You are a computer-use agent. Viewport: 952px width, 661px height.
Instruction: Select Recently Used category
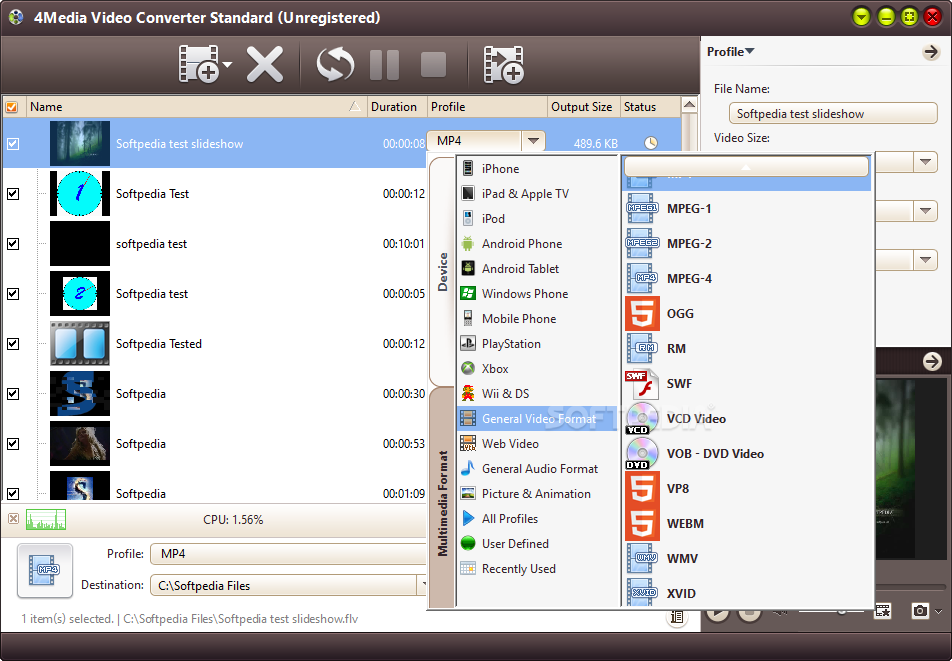coord(537,569)
